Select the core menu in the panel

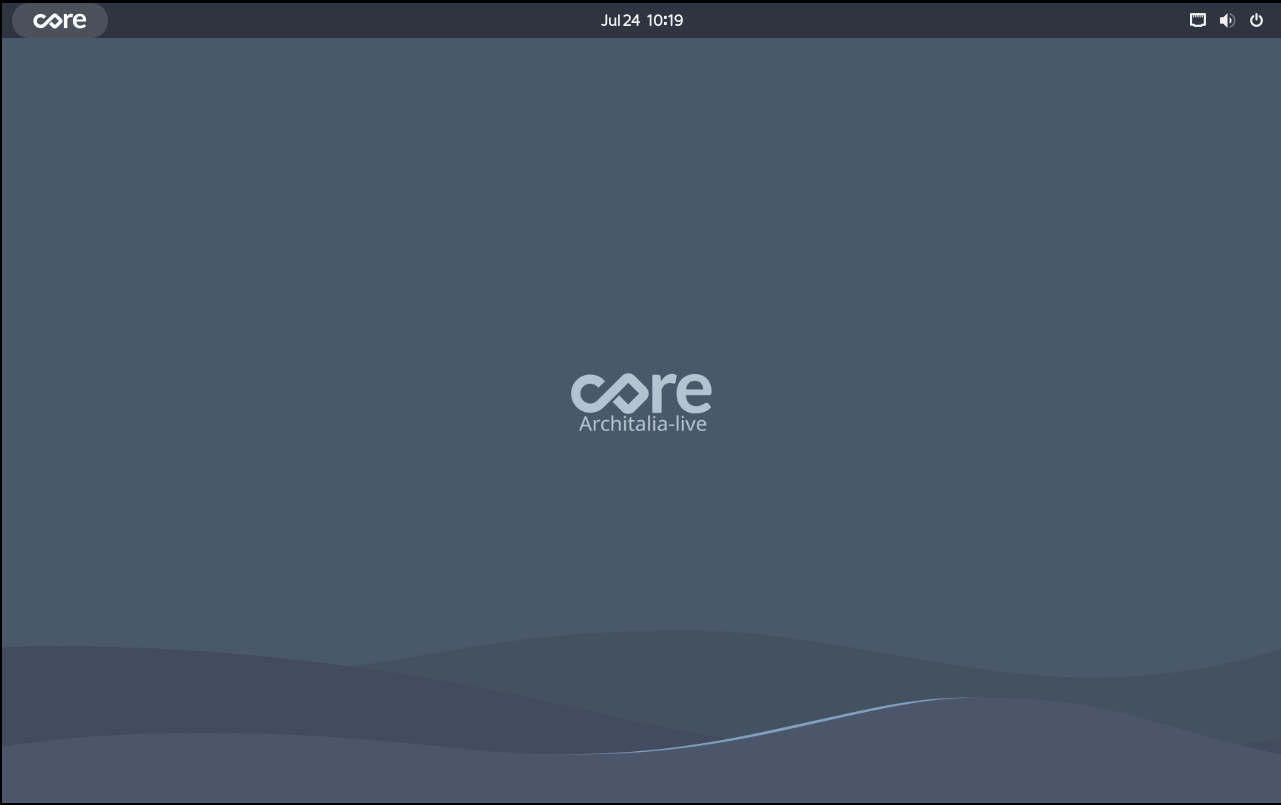coord(59,20)
